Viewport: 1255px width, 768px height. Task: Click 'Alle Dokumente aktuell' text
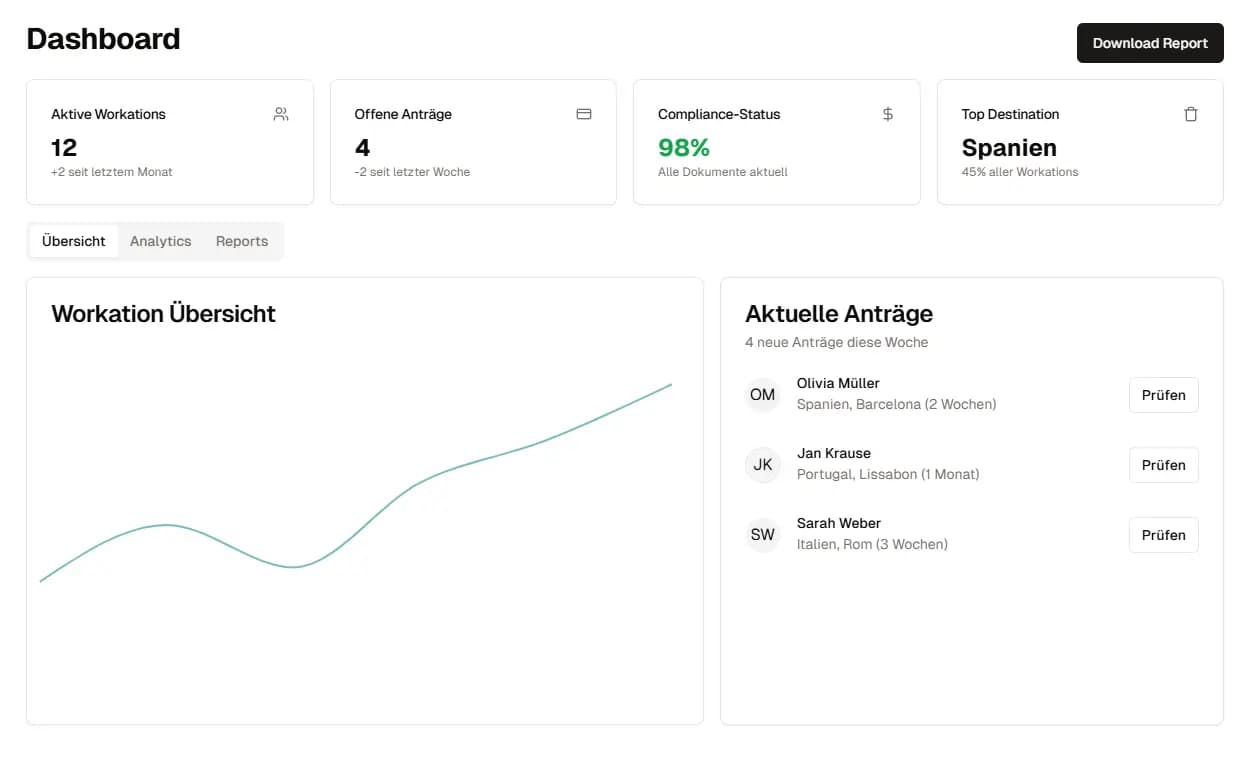pyautogui.click(x=723, y=172)
